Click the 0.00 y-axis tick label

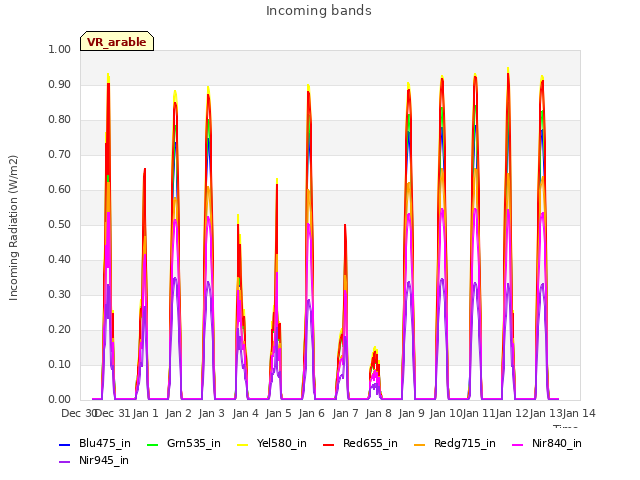60,400
